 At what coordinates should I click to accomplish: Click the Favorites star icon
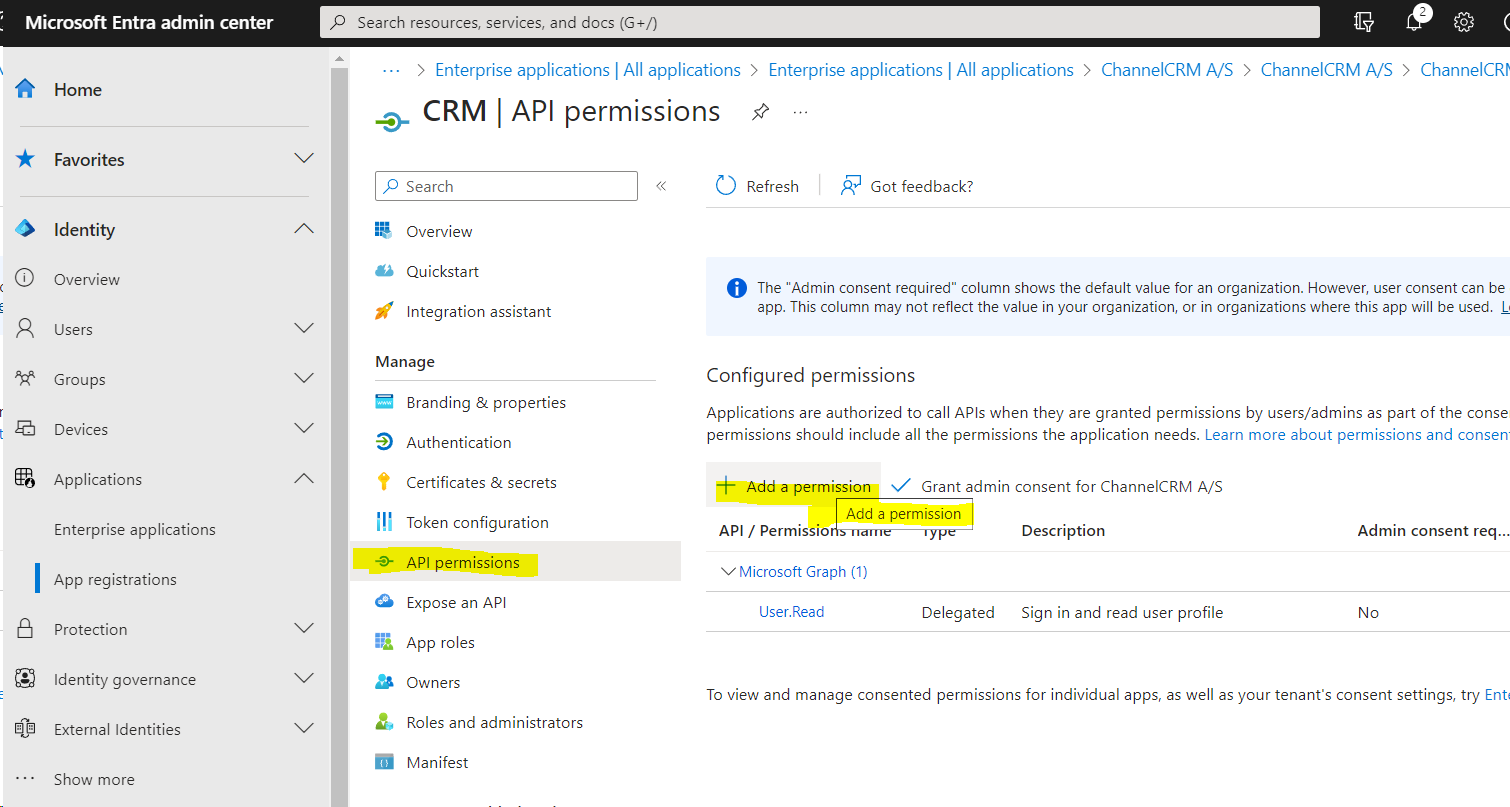(x=26, y=159)
